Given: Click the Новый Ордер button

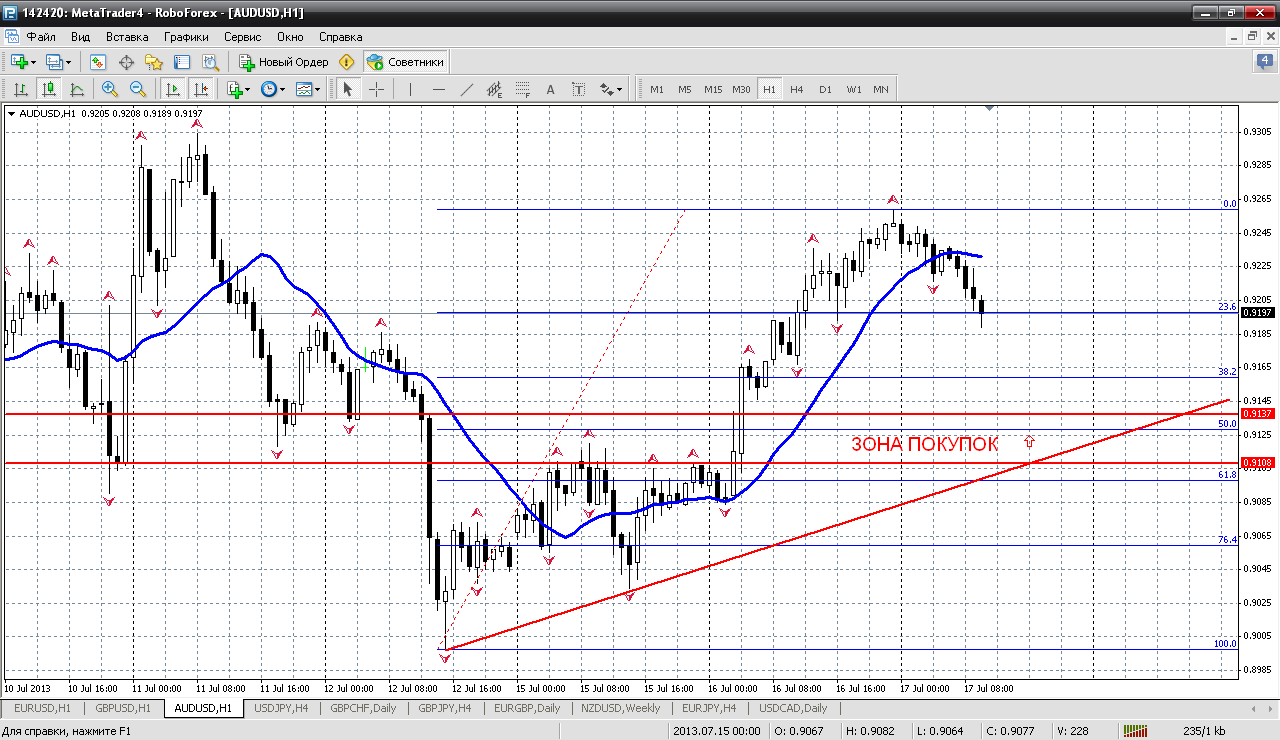Looking at the screenshot, I should coord(284,62).
